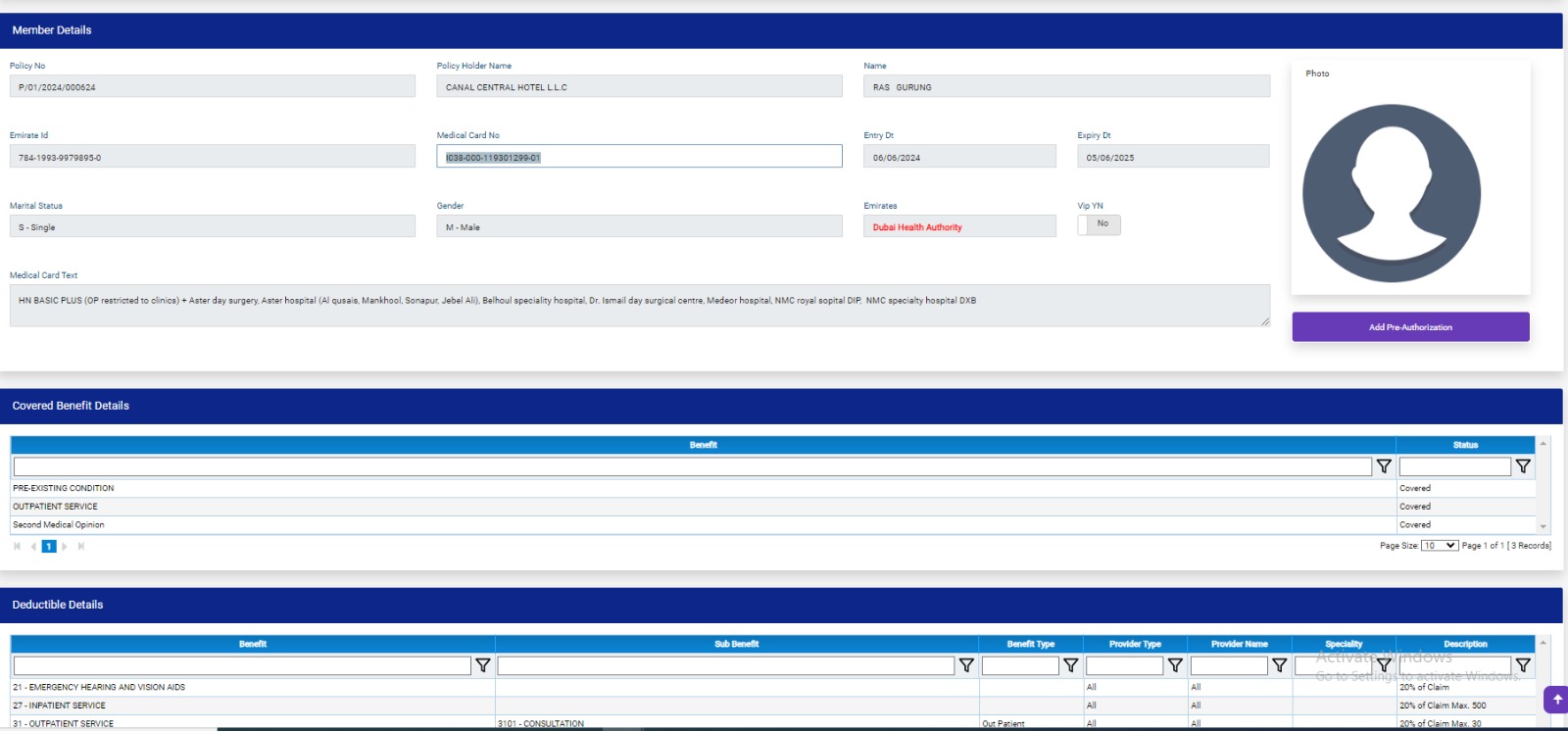Click the Marital Status field

click(x=212, y=226)
